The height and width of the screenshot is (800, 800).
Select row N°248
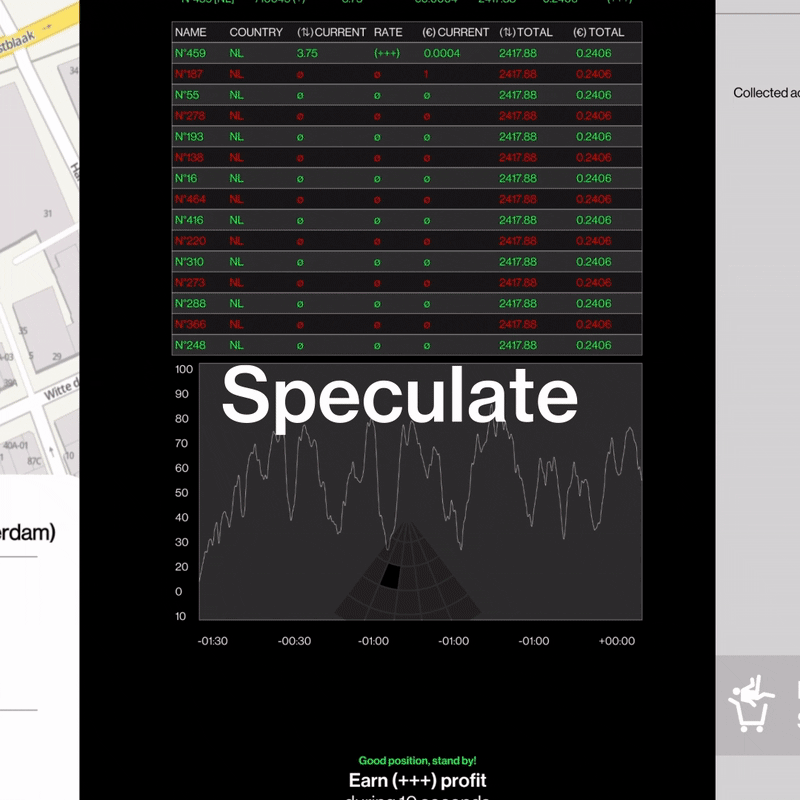click(407, 345)
